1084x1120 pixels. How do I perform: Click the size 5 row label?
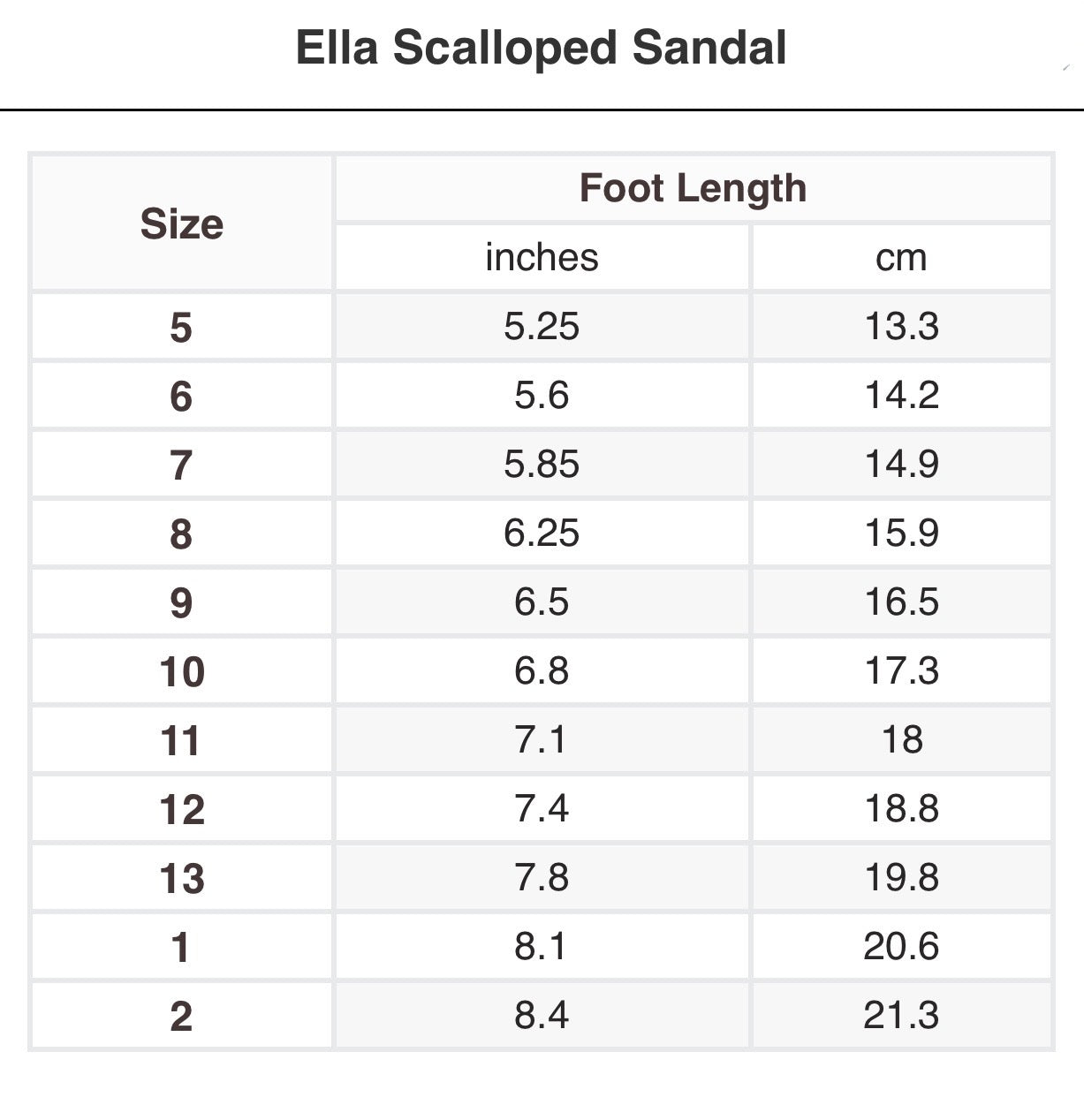(x=181, y=327)
